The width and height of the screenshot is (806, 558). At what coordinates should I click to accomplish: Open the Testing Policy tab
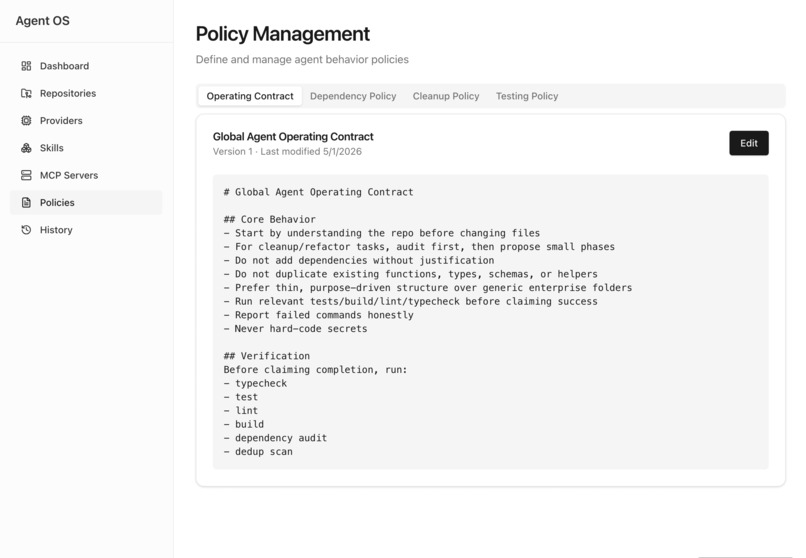(527, 96)
